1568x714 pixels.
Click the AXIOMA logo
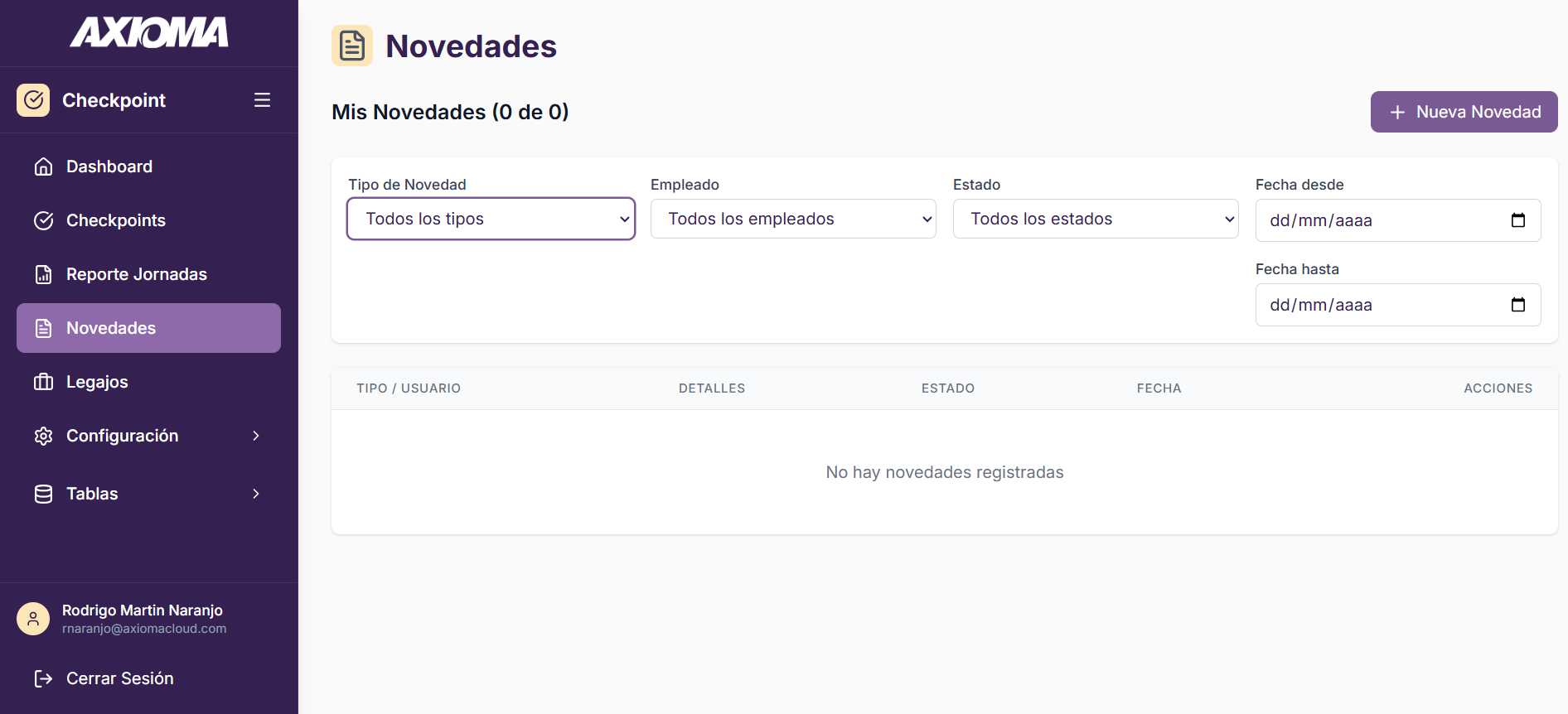(149, 33)
